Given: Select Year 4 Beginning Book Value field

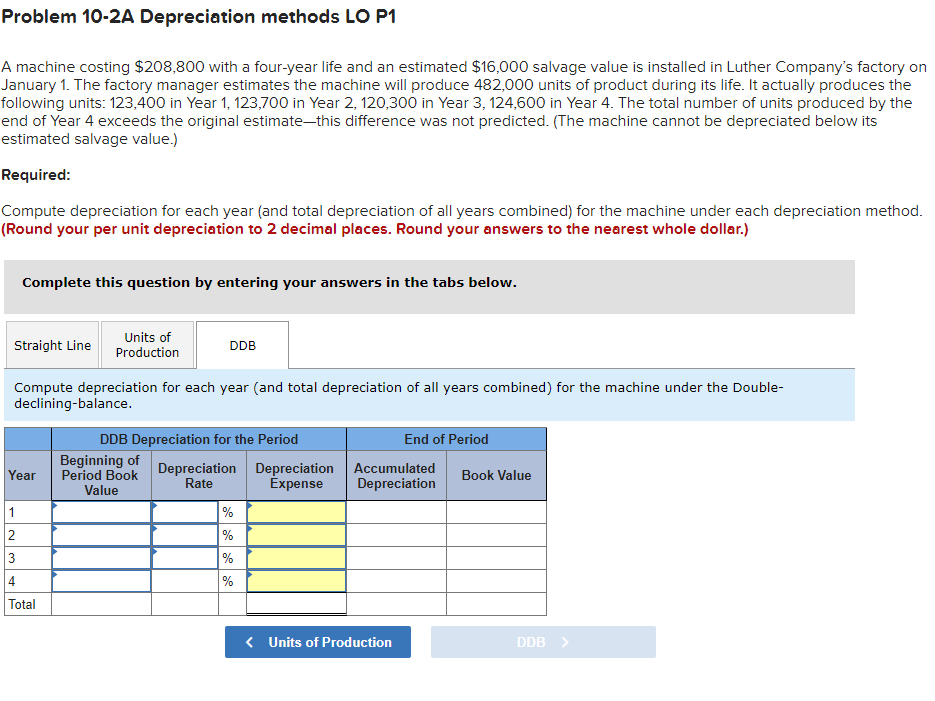Looking at the screenshot, I should click(101, 581).
